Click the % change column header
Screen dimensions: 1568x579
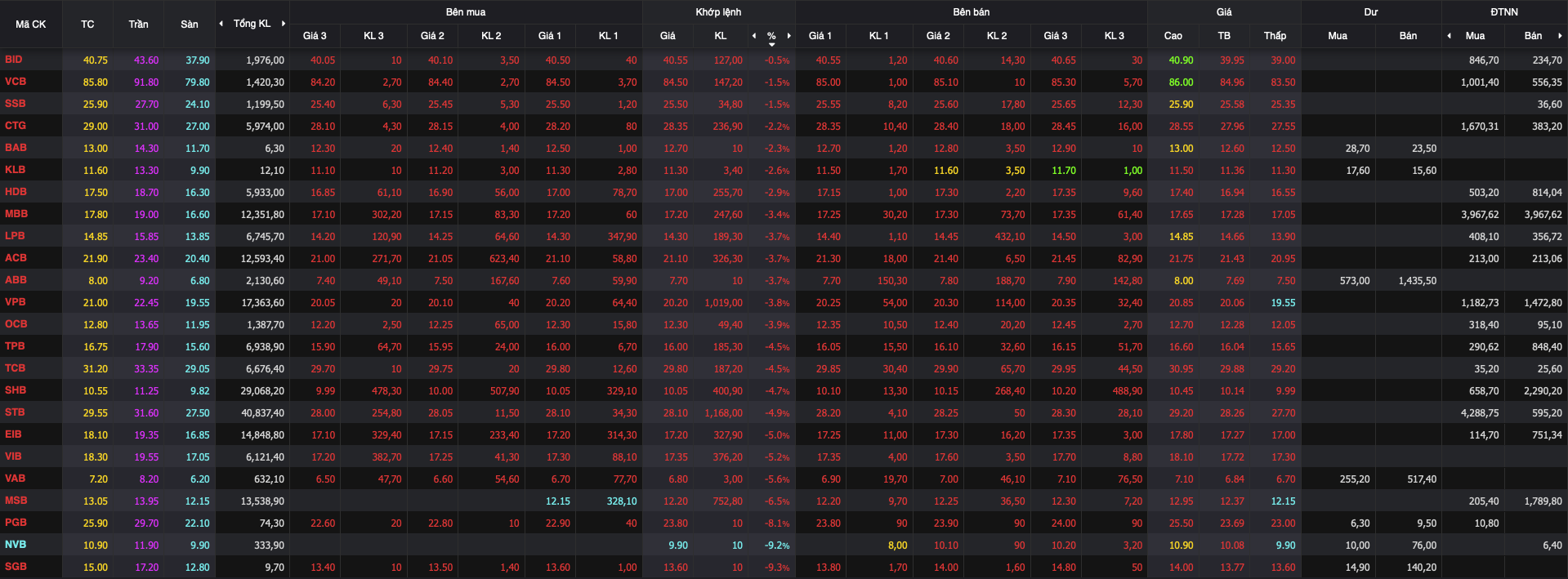click(x=771, y=36)
